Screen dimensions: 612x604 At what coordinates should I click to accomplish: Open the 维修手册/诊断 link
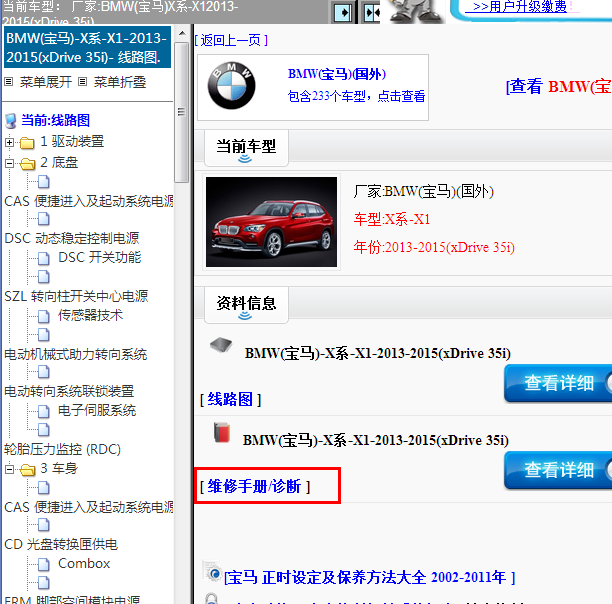click(255, 486)
